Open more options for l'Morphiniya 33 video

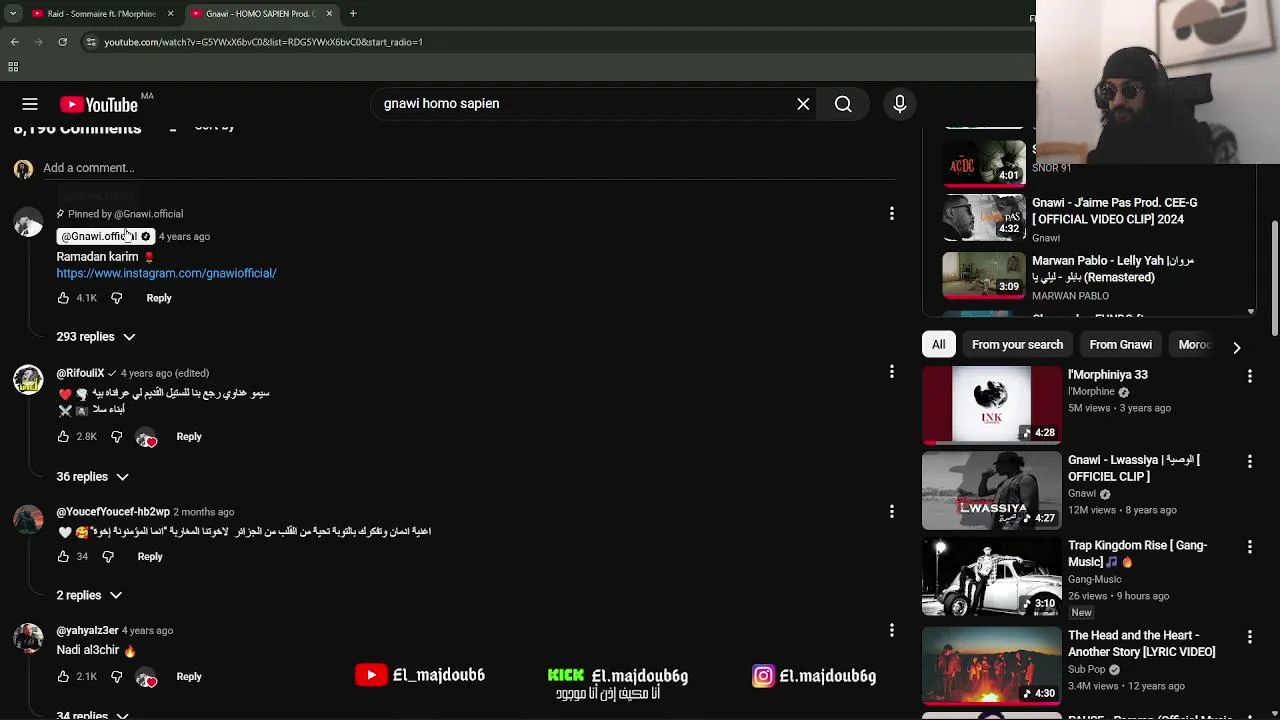[x=1249, y=376]
